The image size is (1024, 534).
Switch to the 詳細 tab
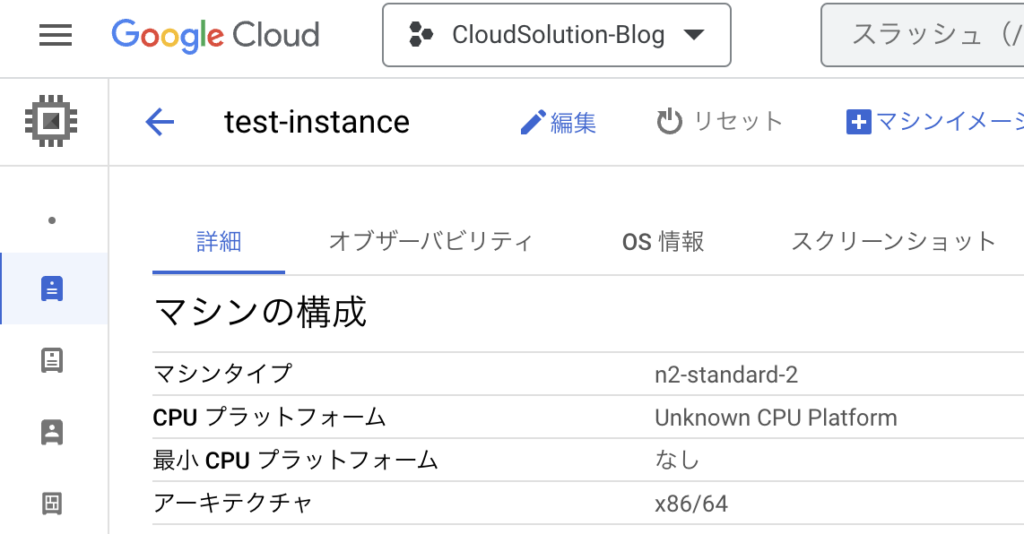(x=219, y=242)
